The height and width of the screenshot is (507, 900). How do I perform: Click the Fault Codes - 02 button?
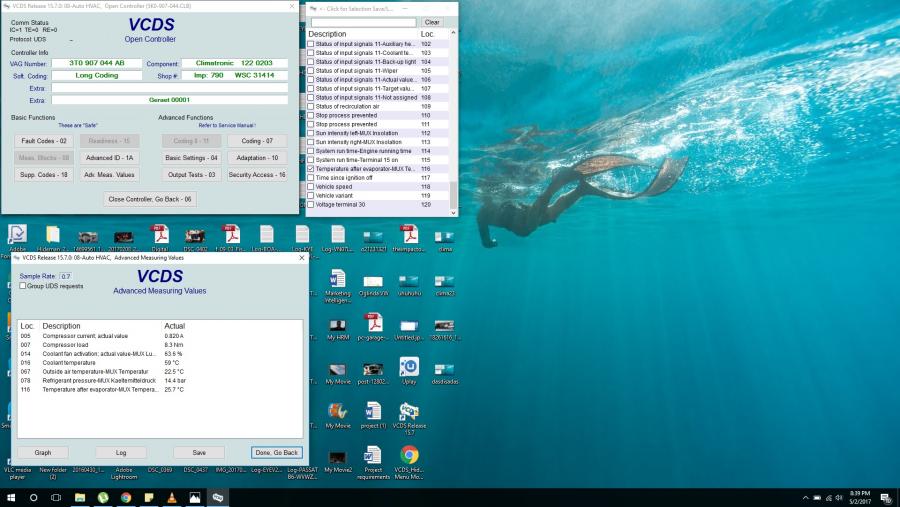[x=44, y=141]
